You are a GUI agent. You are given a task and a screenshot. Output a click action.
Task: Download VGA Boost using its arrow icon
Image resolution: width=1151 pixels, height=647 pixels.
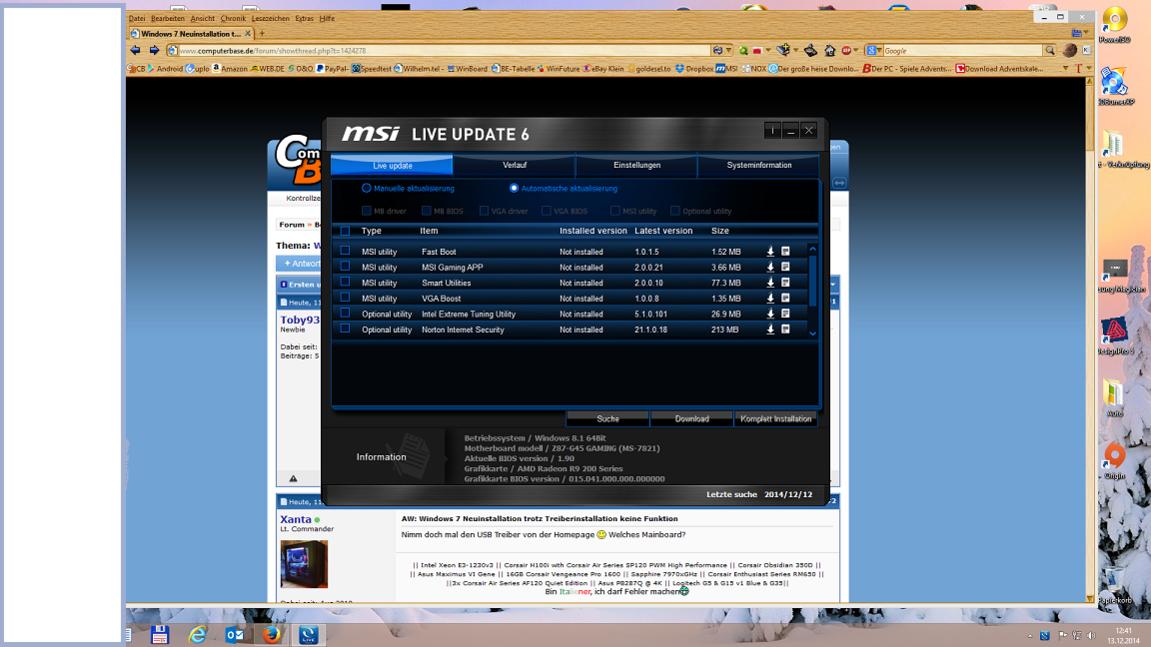(770, 297)
